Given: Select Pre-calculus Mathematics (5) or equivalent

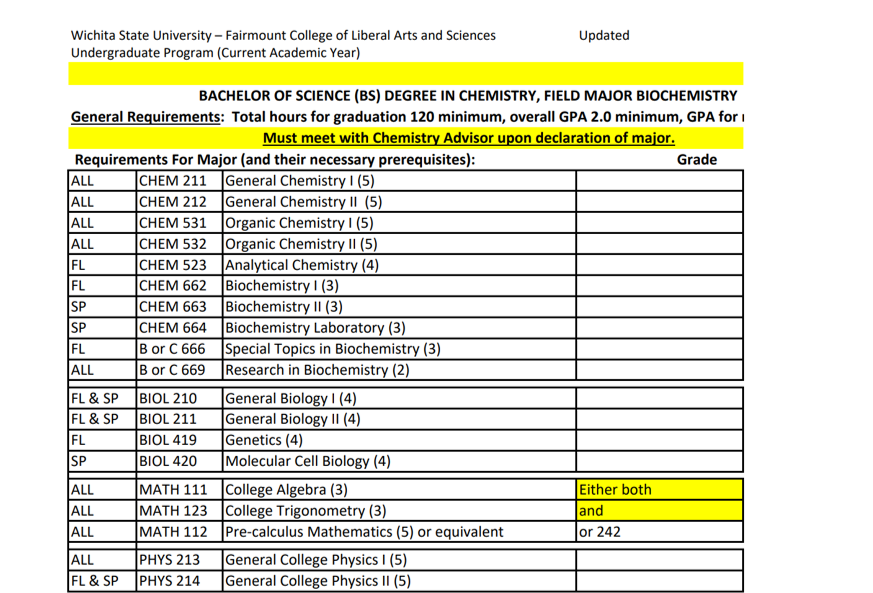Looking at the screenshot, I should pos(364,533).
